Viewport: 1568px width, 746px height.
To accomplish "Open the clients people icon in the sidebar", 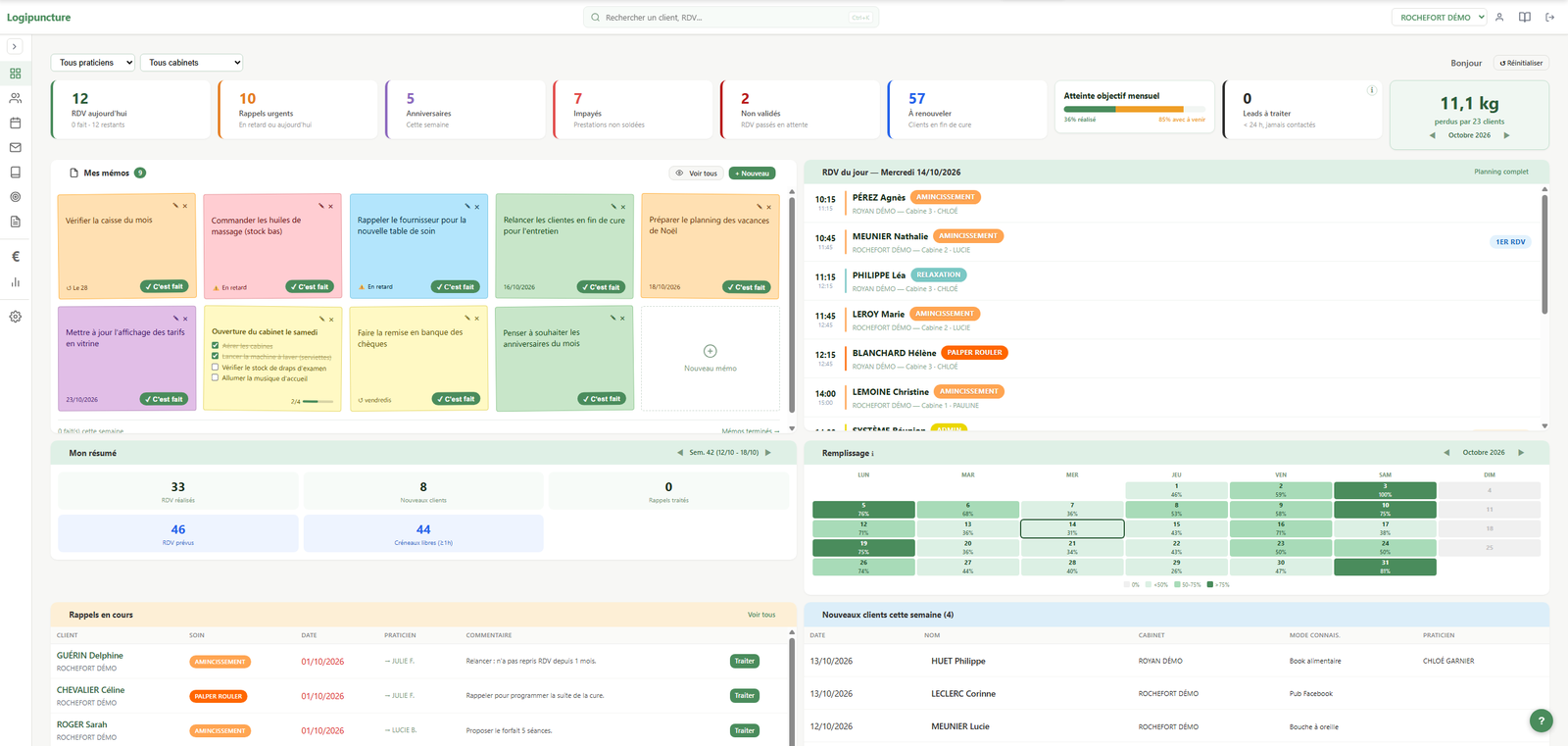I will [x=15, y=98].
